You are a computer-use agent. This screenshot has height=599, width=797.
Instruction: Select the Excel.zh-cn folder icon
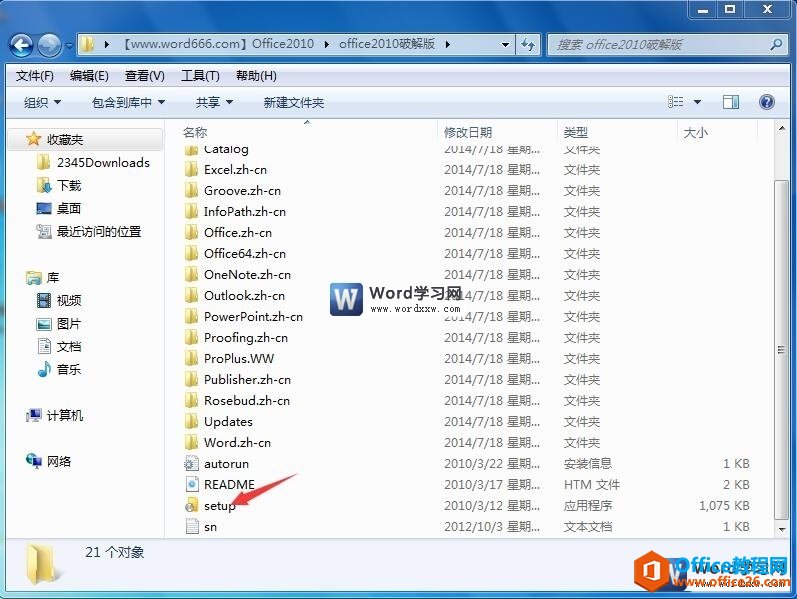[191, 169]
